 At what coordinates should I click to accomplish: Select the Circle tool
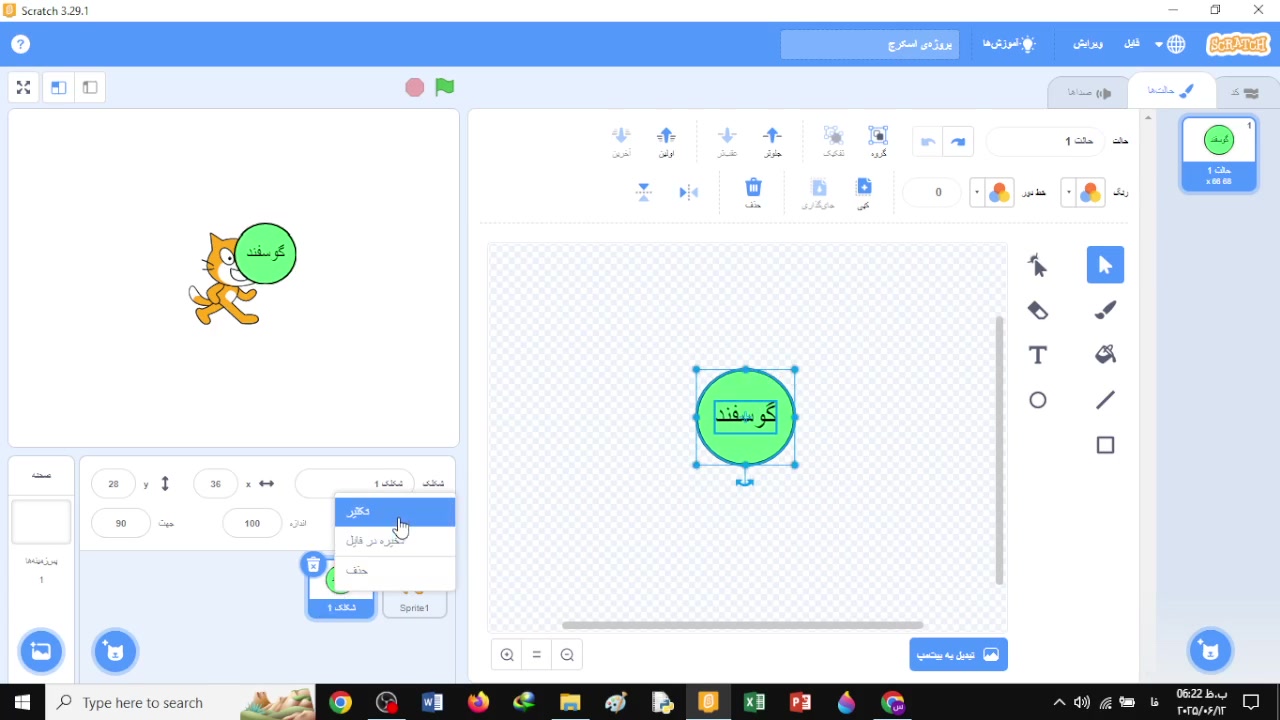[x=1038, y=400]
